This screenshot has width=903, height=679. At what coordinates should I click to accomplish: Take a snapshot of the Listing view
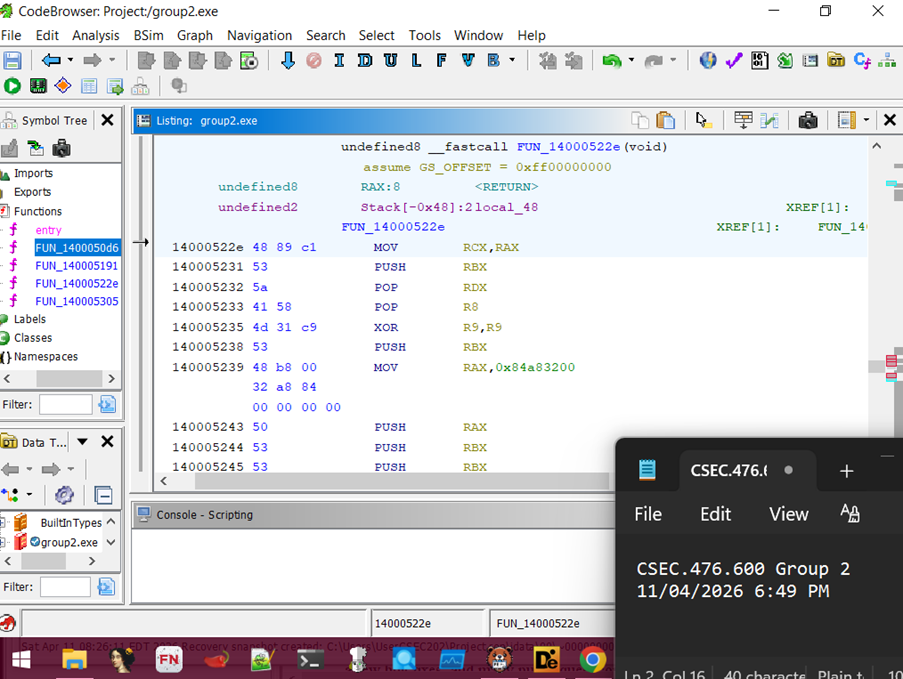pyautogui.click(x=808, y=120)
